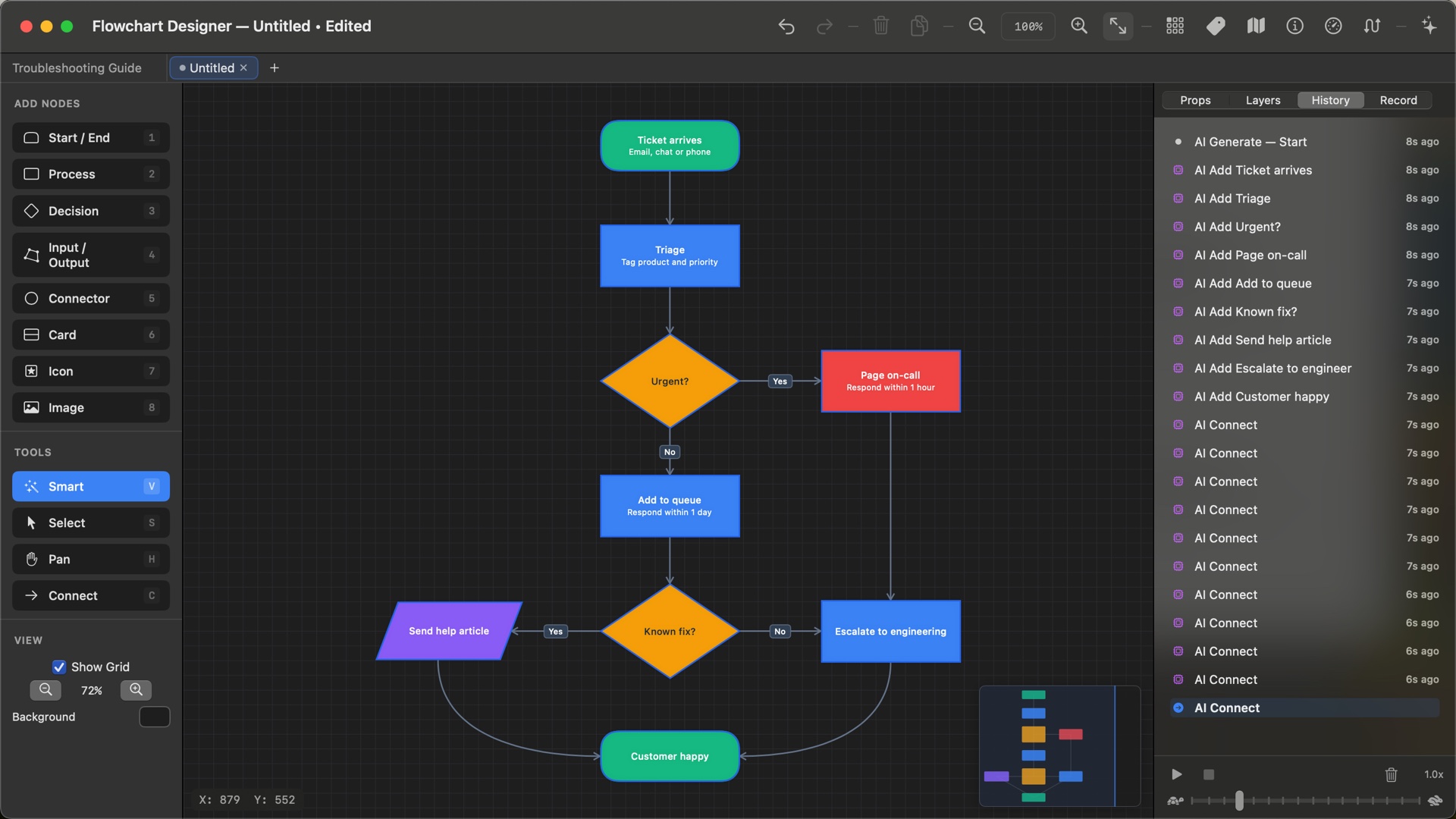The image size is (1456, 819).
Task: Add a new document tab
Action: (x=275, y=68)
